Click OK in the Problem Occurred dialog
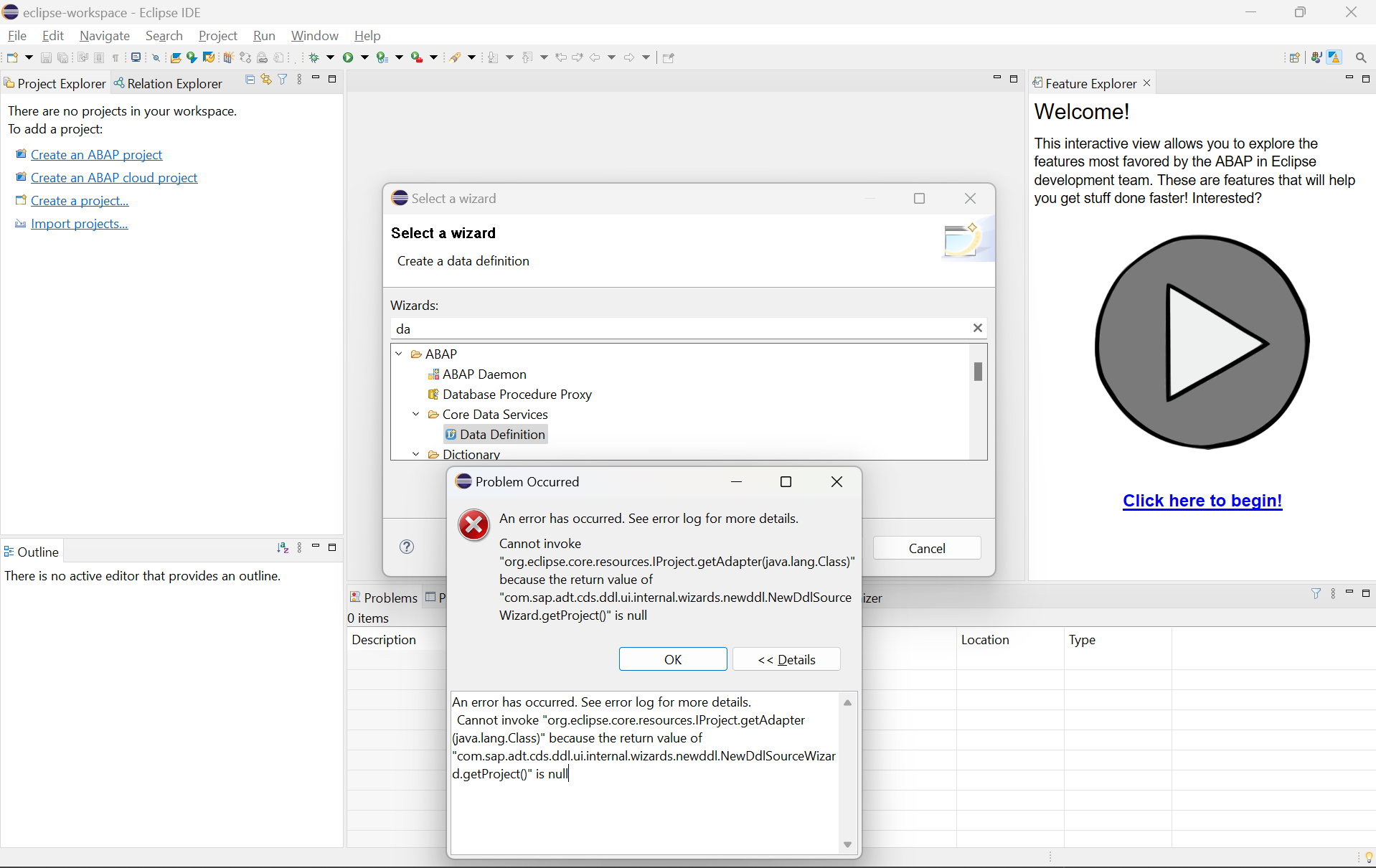 [673, 659]
